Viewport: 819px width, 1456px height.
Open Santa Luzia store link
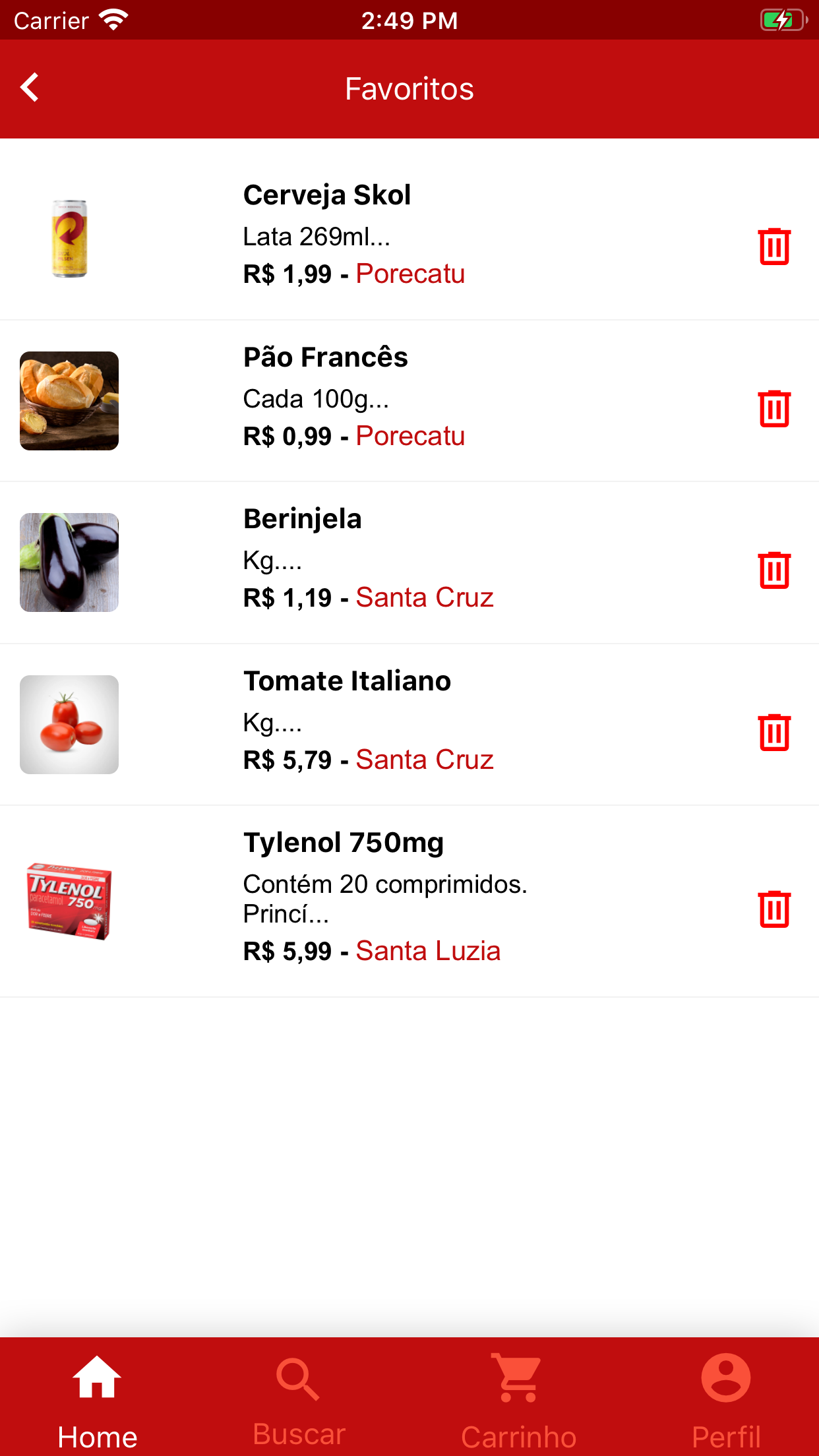(428, 951)
